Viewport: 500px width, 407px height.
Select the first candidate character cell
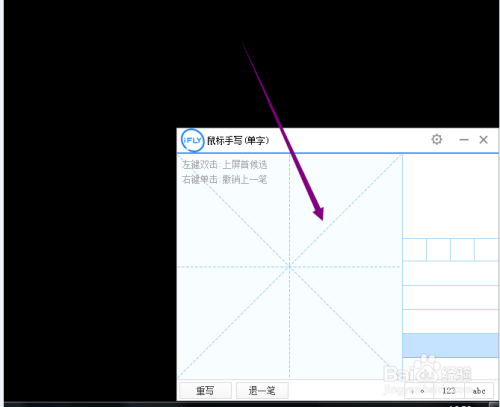[x=415, y=250]
